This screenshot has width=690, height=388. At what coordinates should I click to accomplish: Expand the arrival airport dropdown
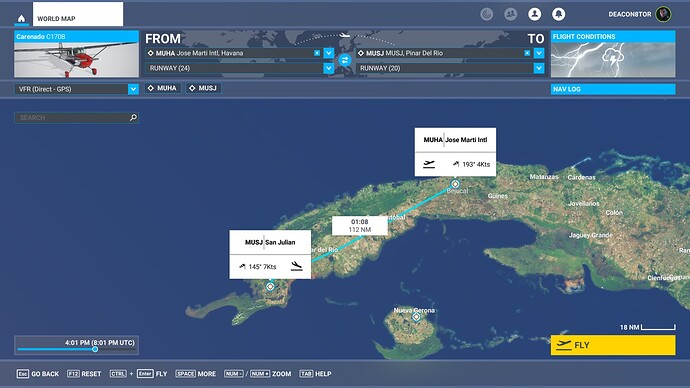click(x=539, y=53)
